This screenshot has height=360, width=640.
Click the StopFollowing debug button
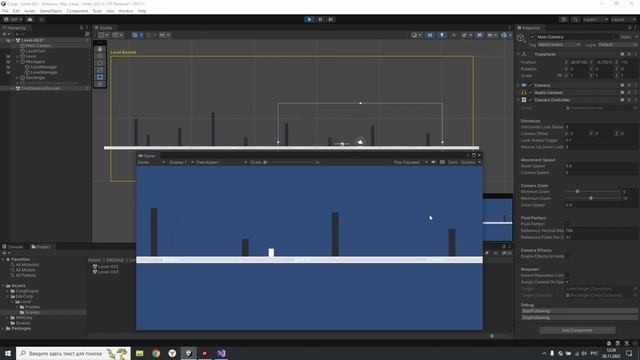(x=579, y=318)
